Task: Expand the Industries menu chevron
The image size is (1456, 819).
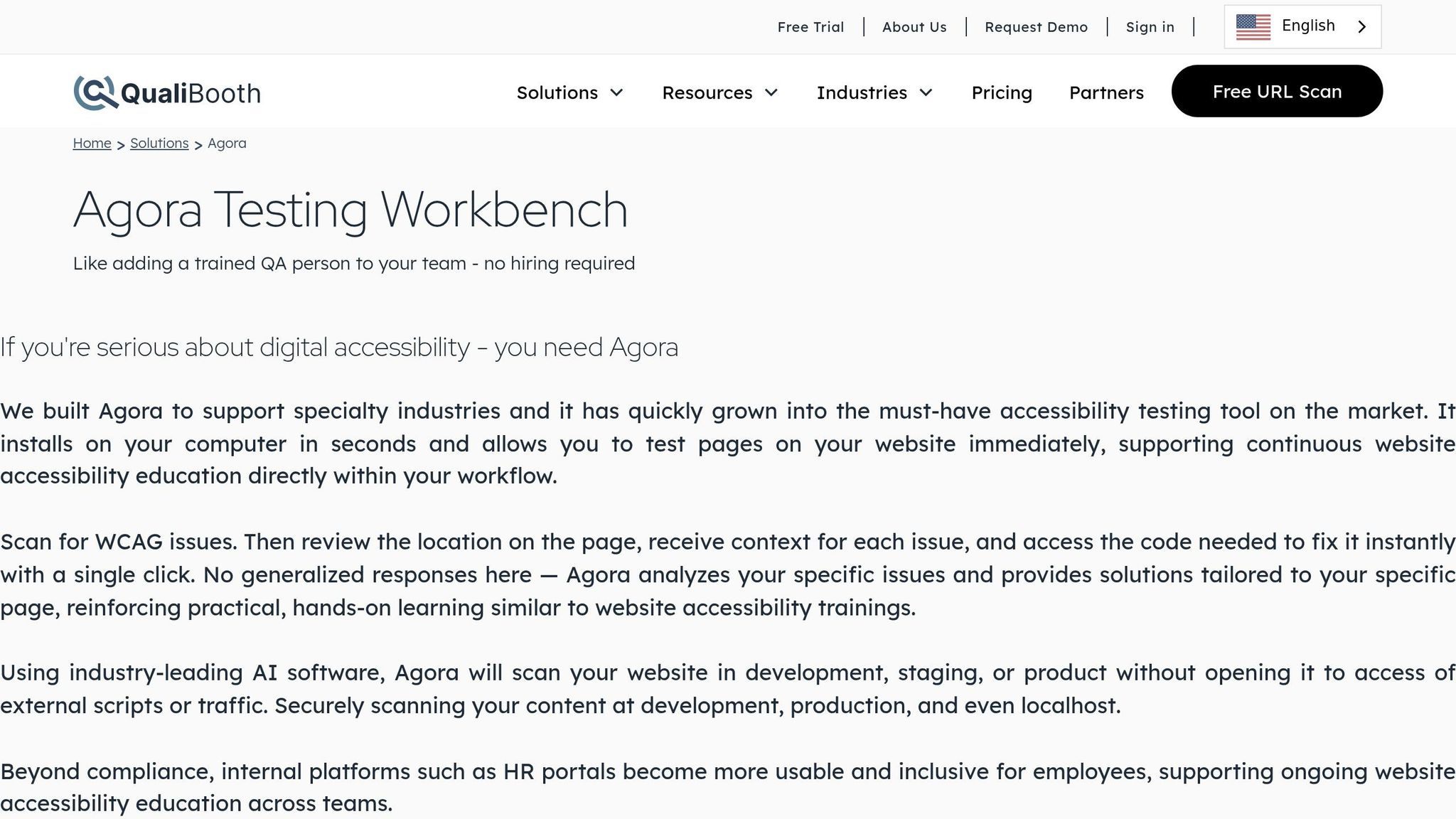Action: pos(926,92)
